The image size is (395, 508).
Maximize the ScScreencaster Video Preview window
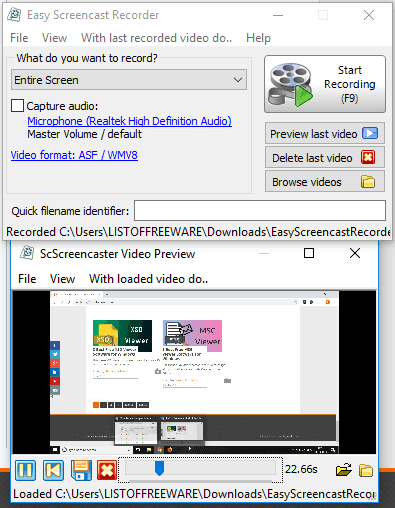[309, 253]
